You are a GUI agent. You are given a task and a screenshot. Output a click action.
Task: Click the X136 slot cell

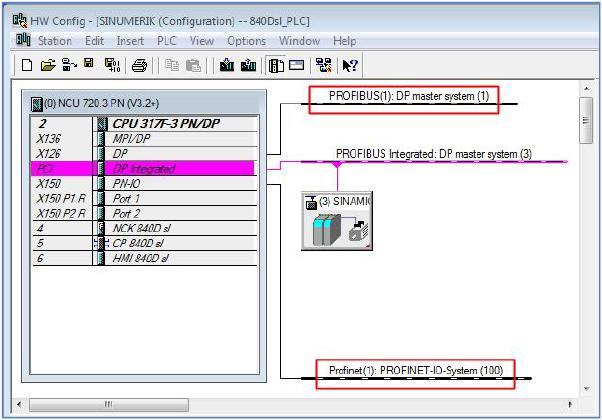click(x=62, y=139)
